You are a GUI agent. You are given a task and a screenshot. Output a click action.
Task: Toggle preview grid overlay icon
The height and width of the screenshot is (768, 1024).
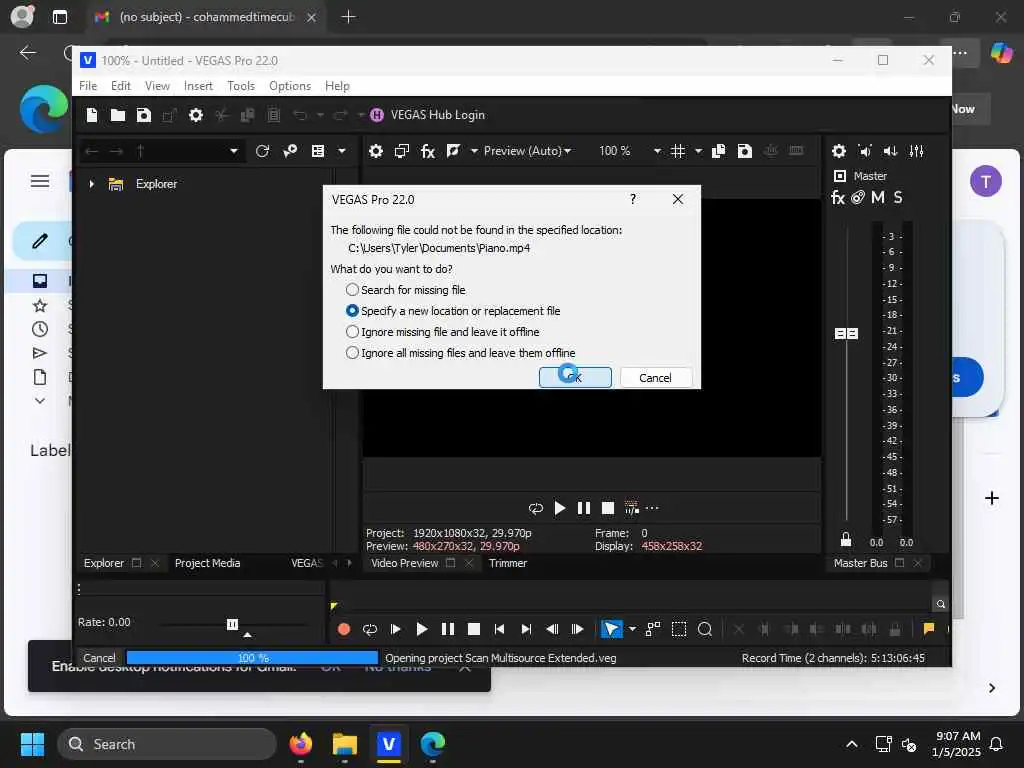678,151
